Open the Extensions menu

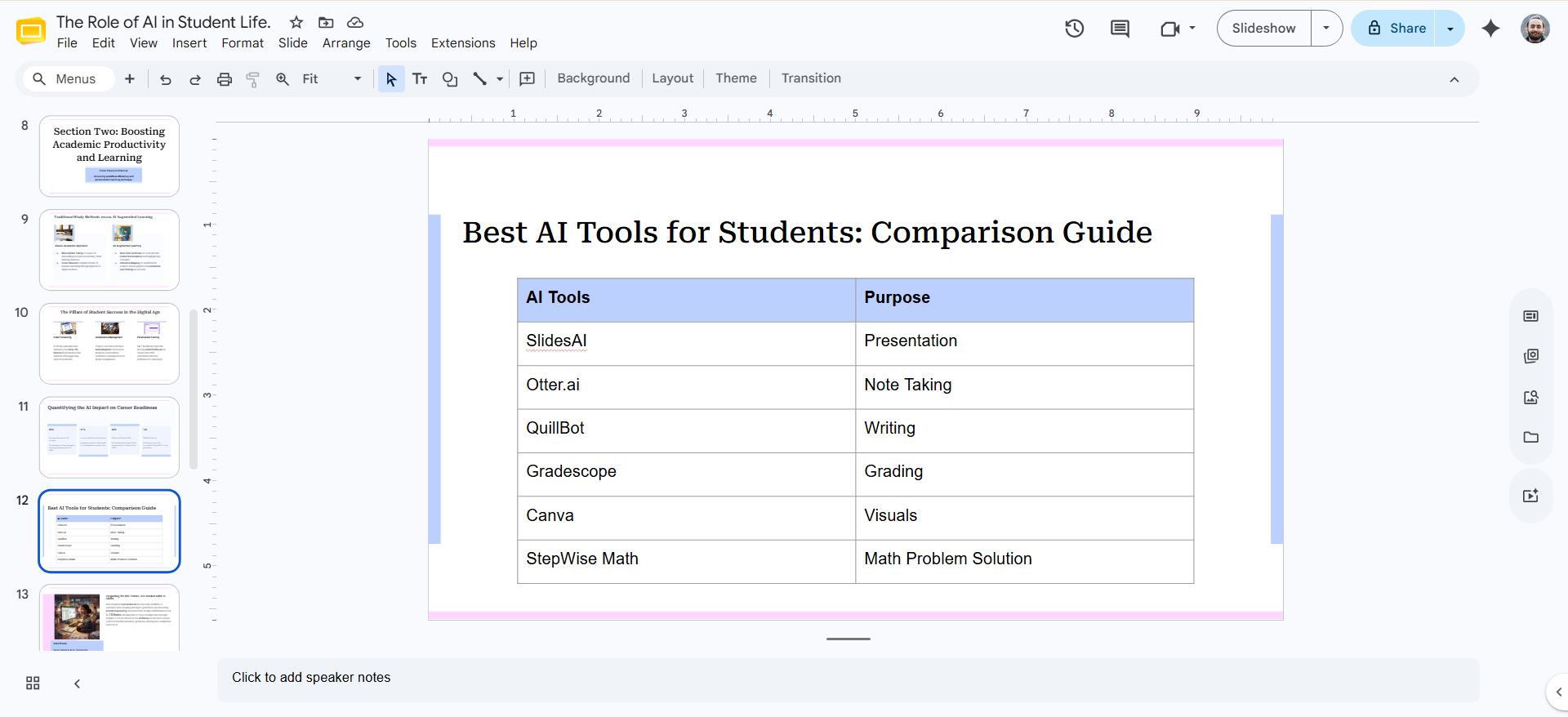(463, 43)
